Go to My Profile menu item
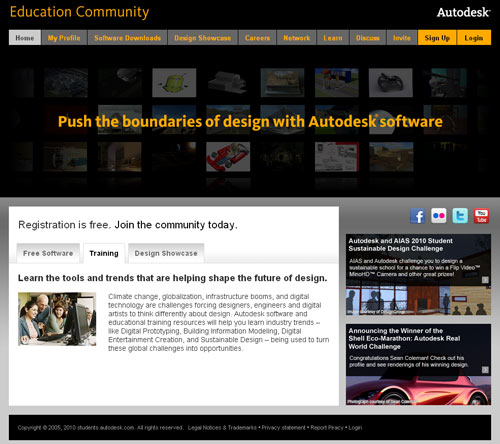Viewport: 500px width, 444px height. click(x=64, y=38)
